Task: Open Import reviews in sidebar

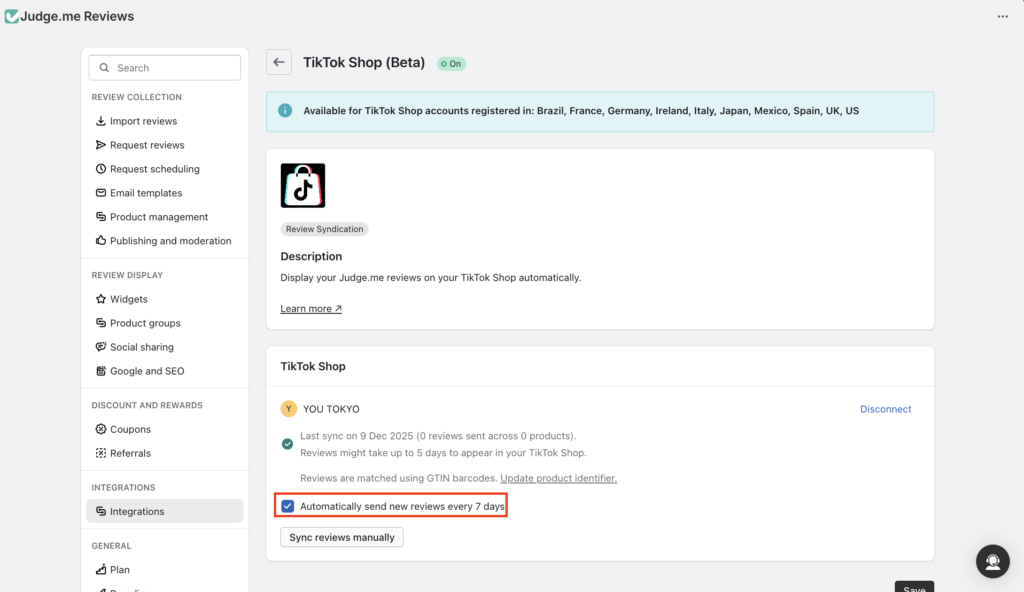Action: tap(143, 121)
